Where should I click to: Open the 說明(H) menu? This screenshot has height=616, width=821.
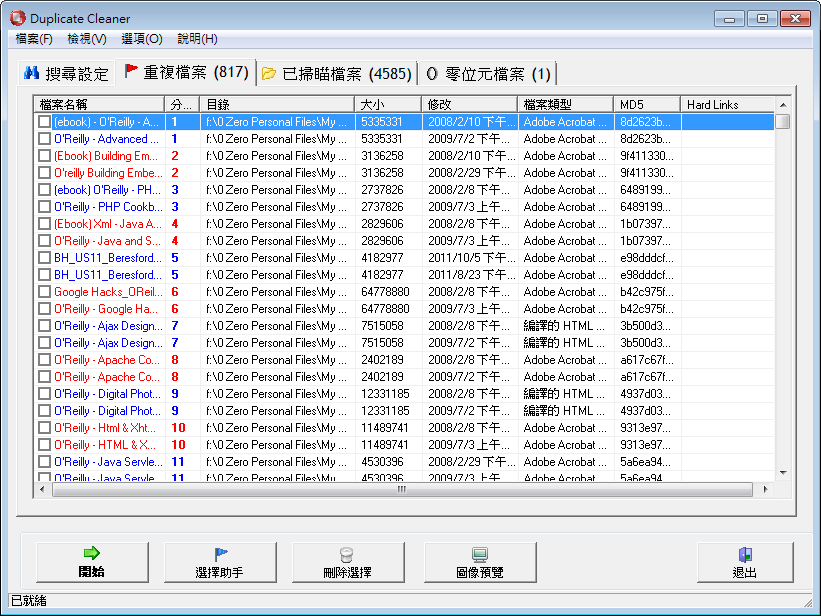197,39
